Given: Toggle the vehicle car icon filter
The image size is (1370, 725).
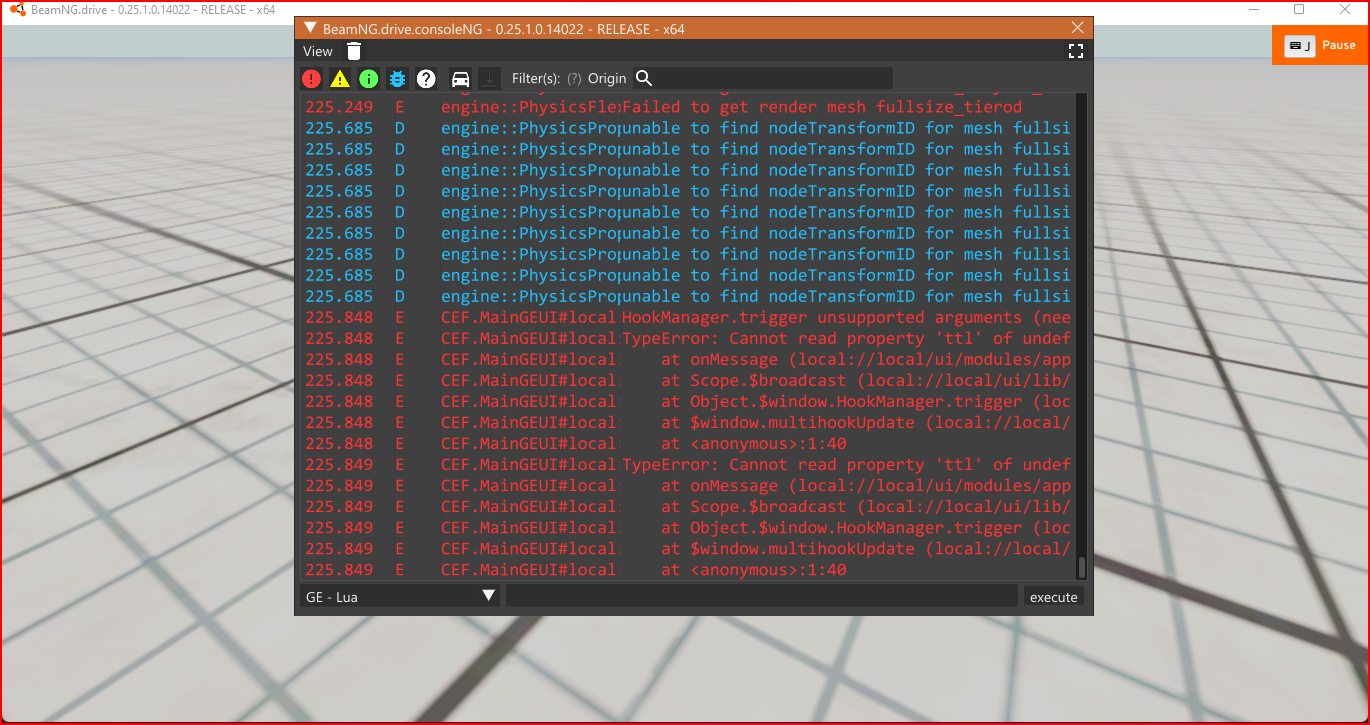Looking at the screenshot, I should click(460, 78).
